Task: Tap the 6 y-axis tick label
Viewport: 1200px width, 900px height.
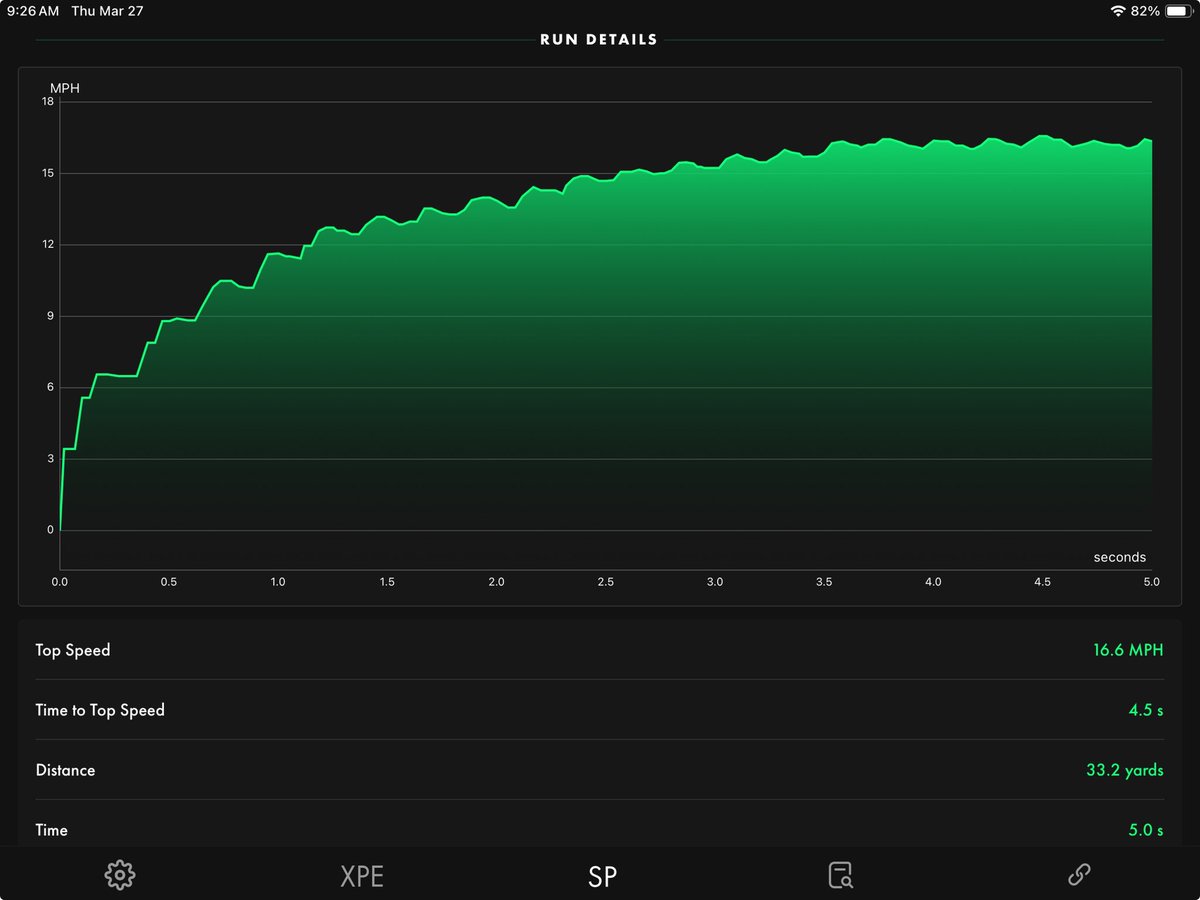Action: click(x=50, y=387)
